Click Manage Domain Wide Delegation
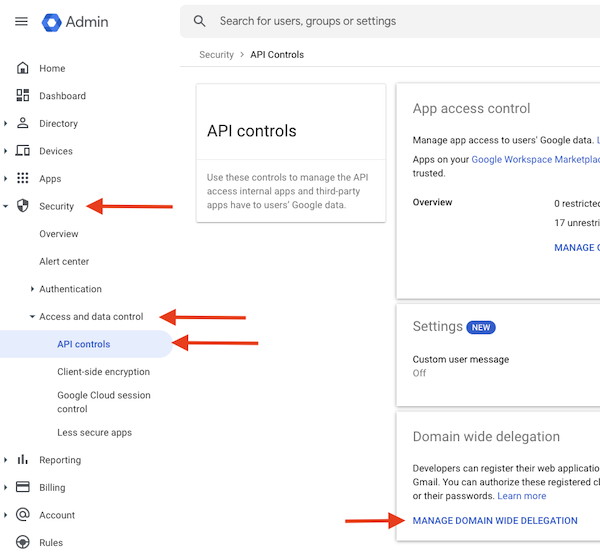Image resolution: width=600 pixels, height=555 pixels. coord(495,521)
